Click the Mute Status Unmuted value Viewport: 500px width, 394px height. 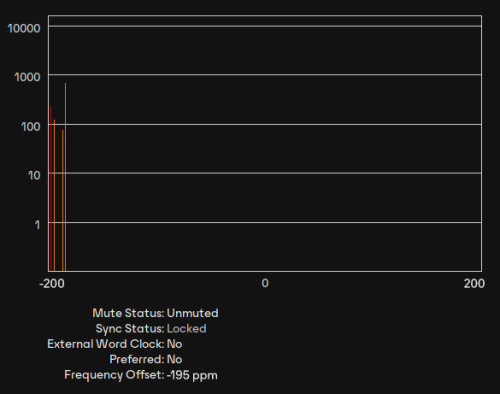[x=192, y=313]
